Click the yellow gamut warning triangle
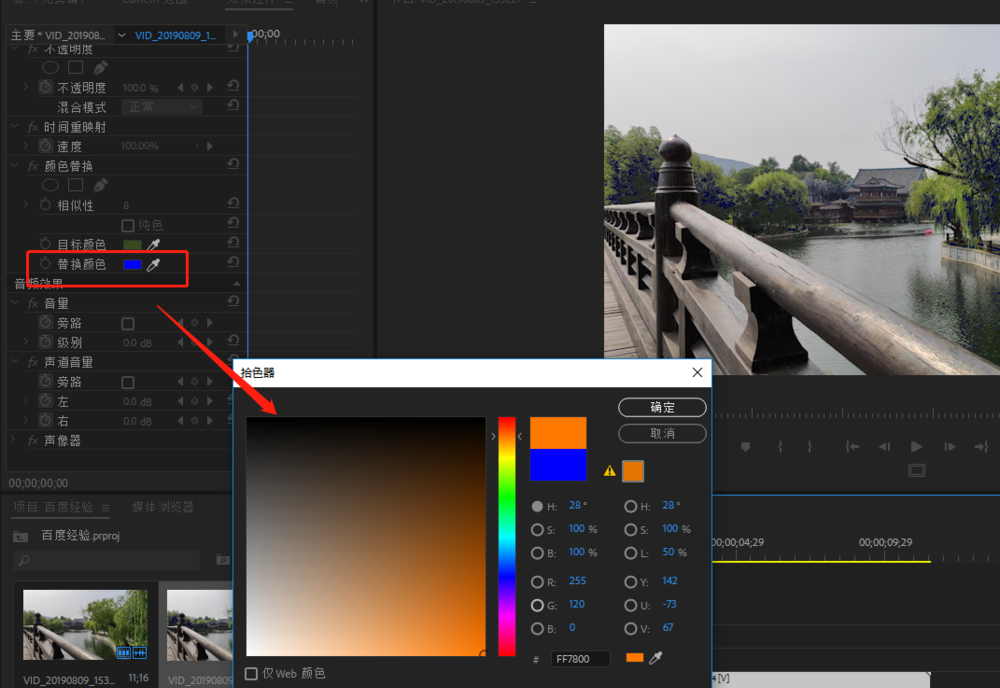 [x=609, y=471]
